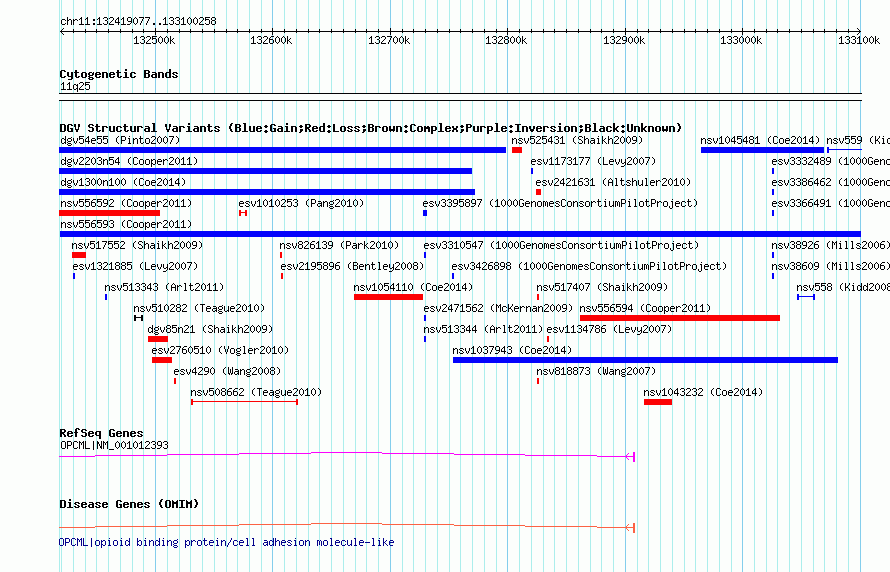Click the nsv818873 (Wang2007) label
This screenshot has width=890, height=572.
click(x=596, y=371)
